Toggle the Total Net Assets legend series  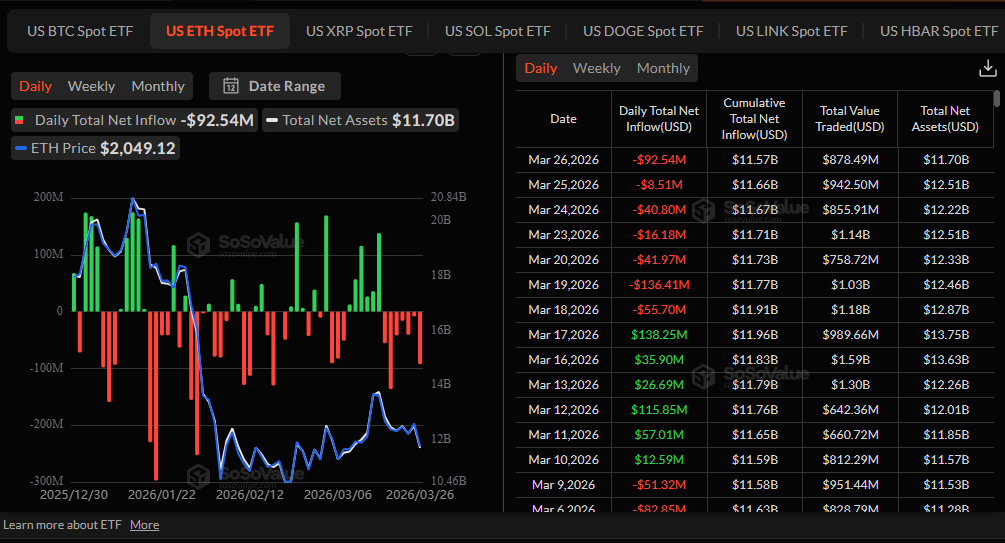pos(360,120)
